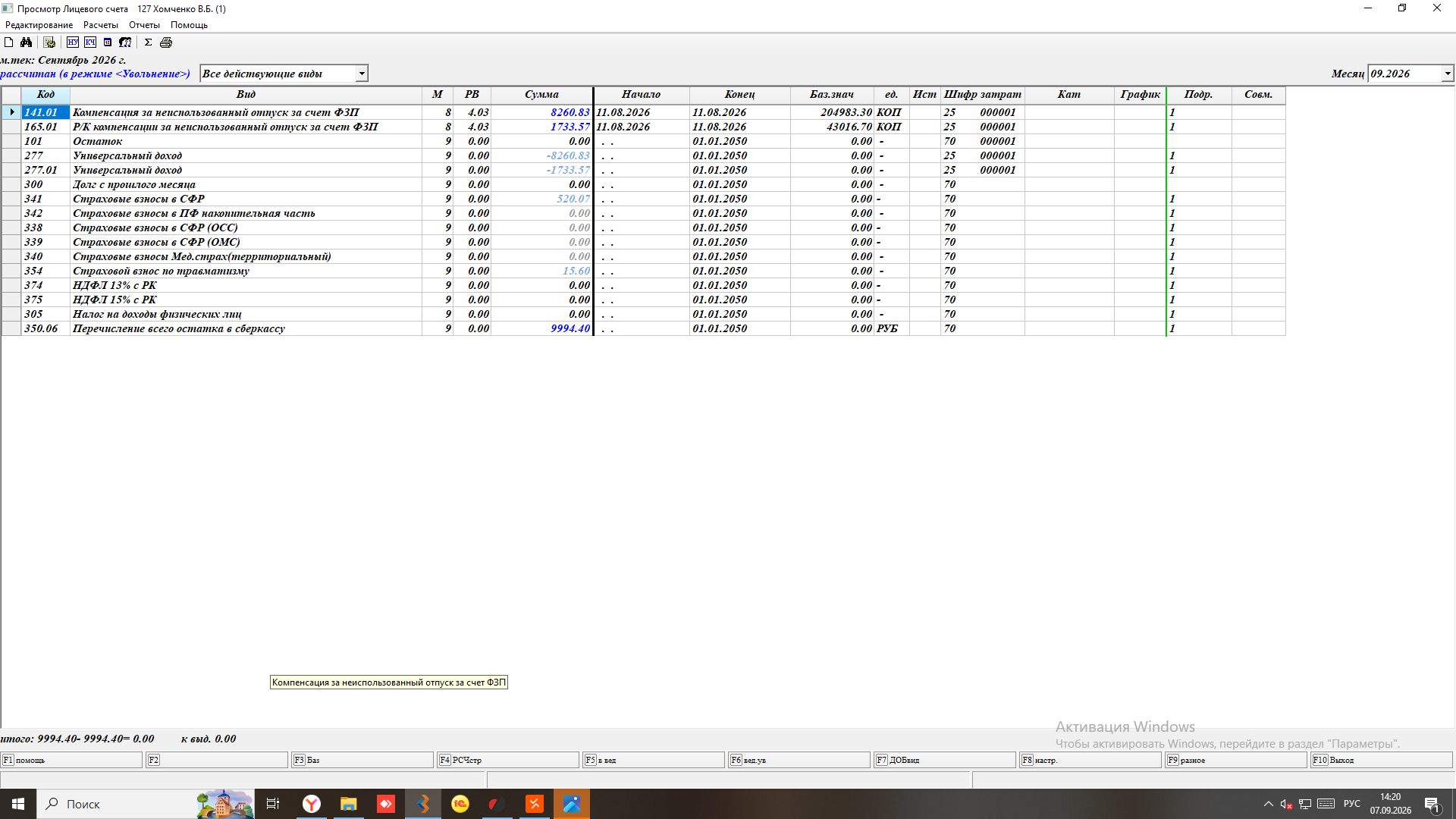Select row 'НДФЛ 15% с РК'

tap(643, 300)
